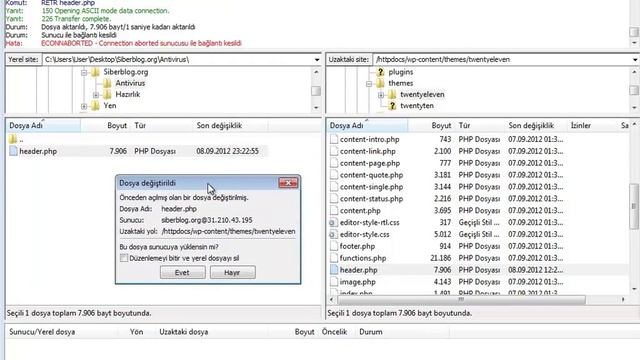The width and height of the screenshot is (640, 360).
Task: Click the remote list horizontal scrollbar
Action: (461, 300)
